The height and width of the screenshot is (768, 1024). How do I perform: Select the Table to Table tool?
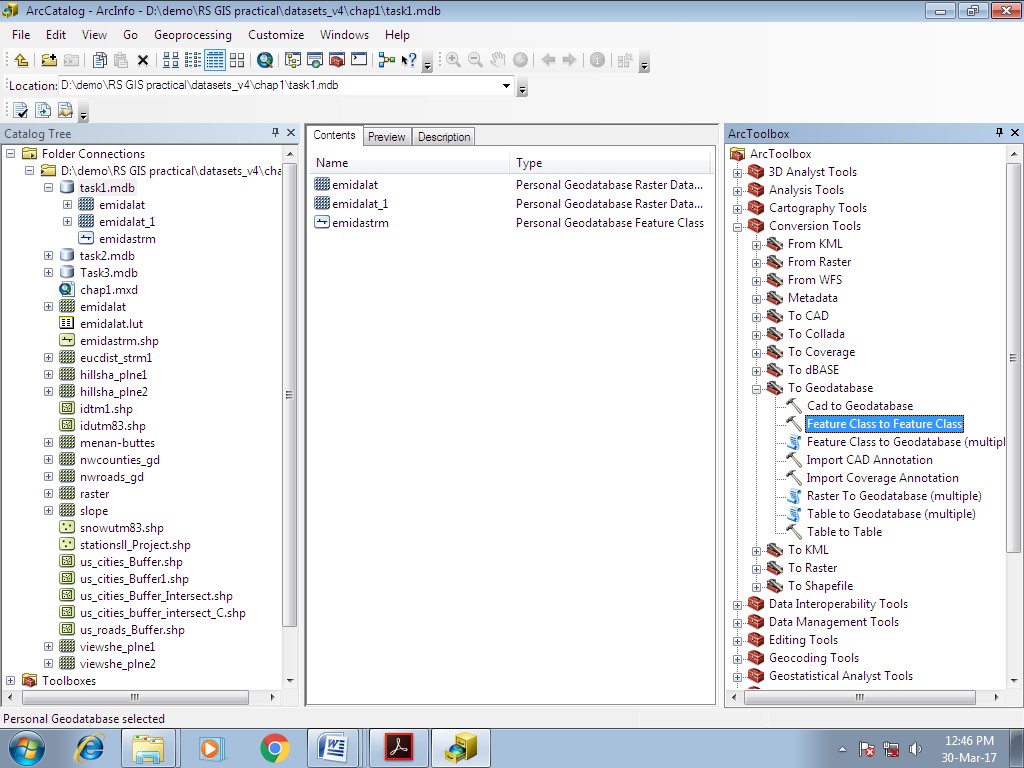click(844, 532)
